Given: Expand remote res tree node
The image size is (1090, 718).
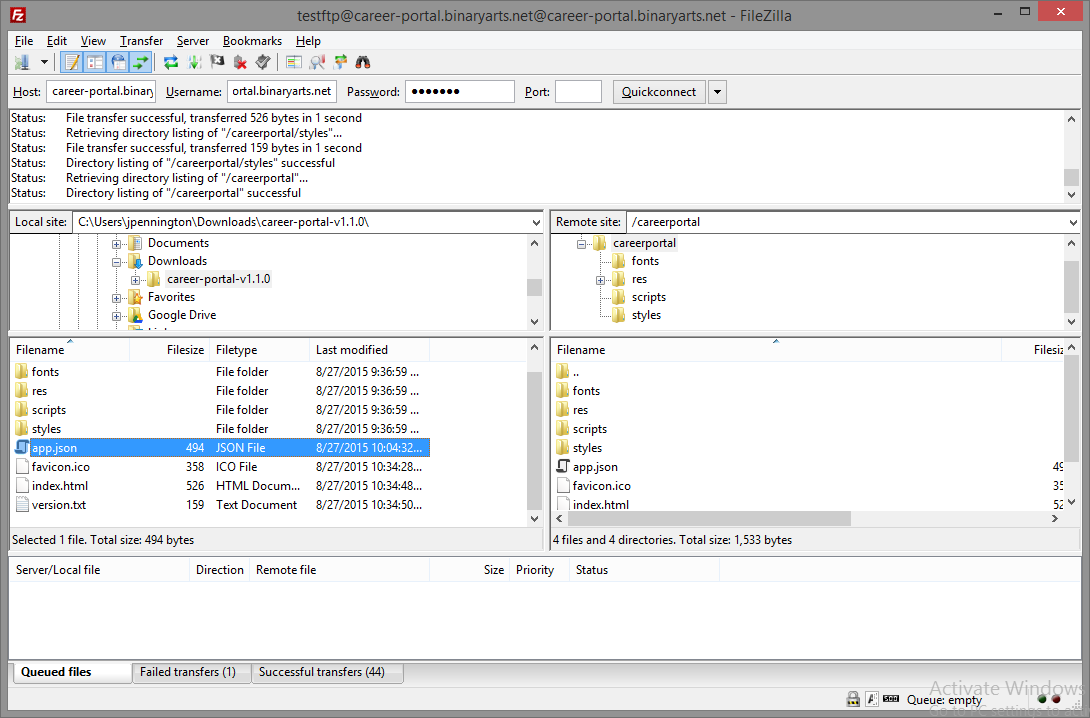Looking at the screenshot, I should 600,280.
